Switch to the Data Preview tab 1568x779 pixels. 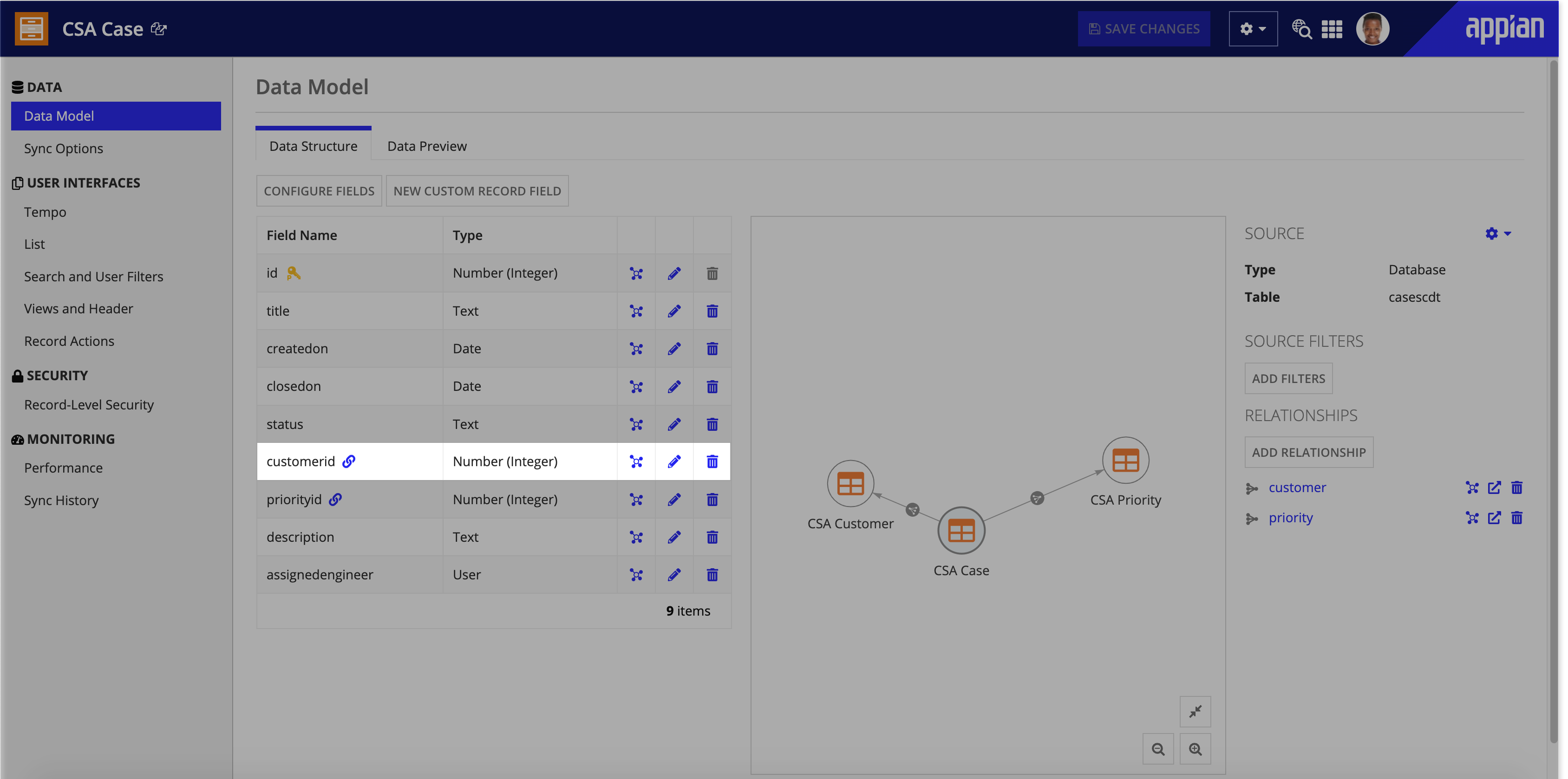point(427,146)
